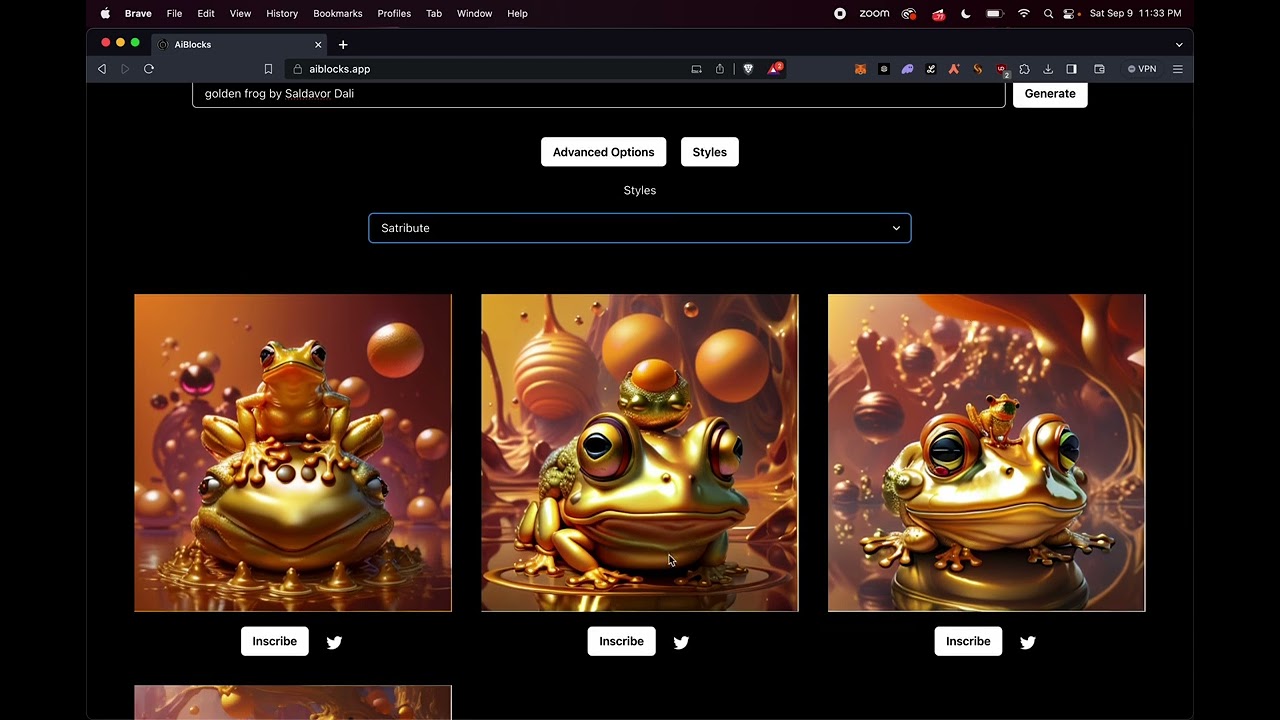
Task: Inscribe the first frog image
Action: coord(275,641)
